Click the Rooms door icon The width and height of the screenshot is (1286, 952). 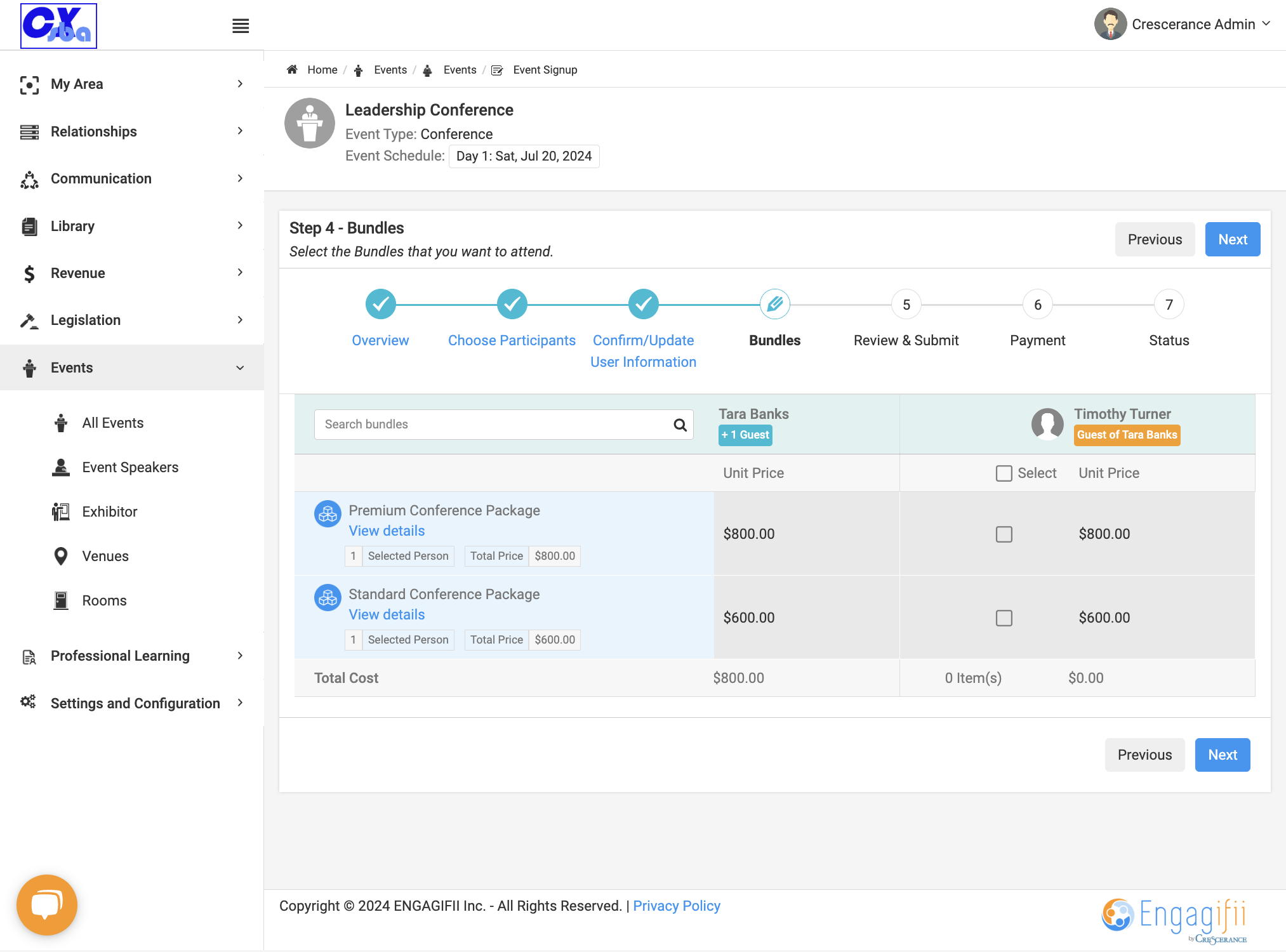click(61, 600)
